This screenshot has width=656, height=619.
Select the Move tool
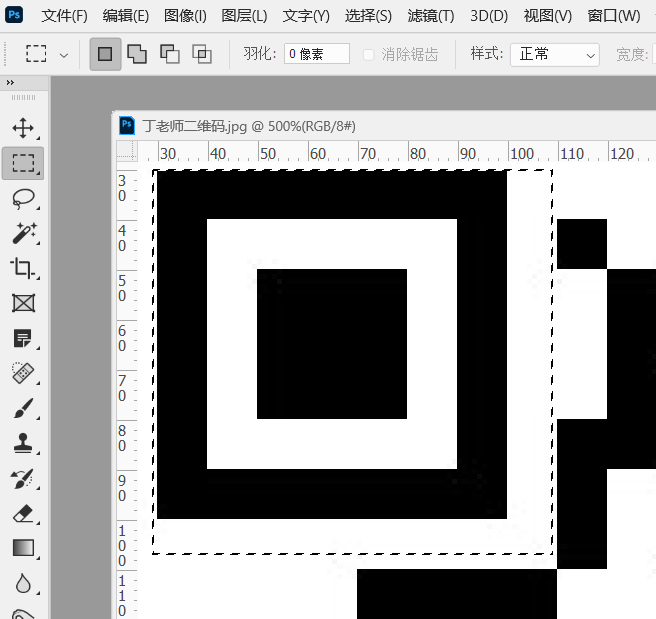pos(23,128)
